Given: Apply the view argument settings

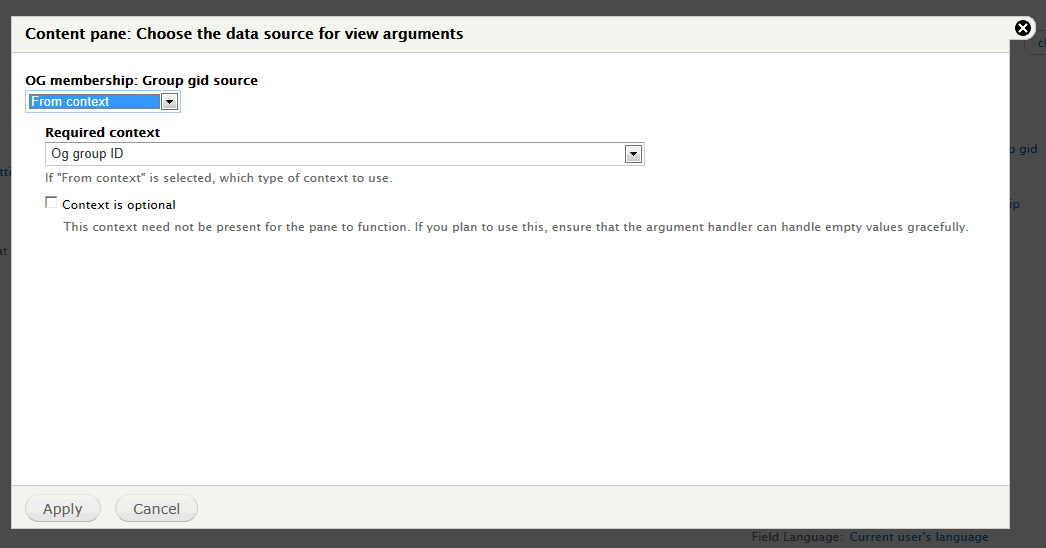Looking at the screenshot, I should coord(62,509).
